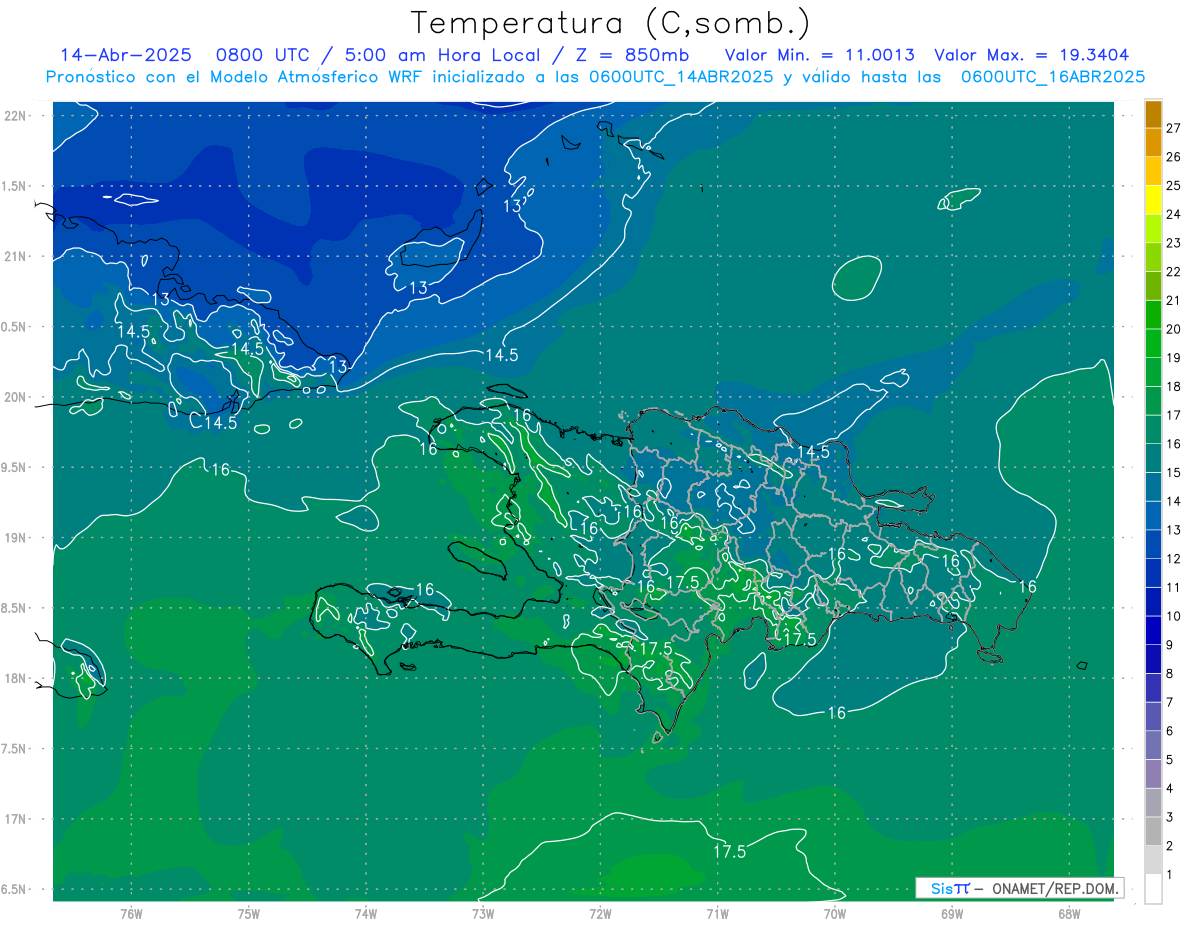
Task: Click the "17N" latitude axis label
Action: 16,819
